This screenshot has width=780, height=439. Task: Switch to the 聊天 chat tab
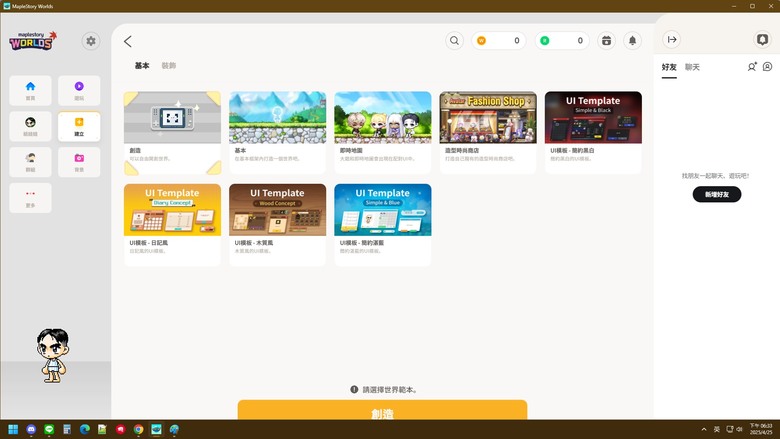point(692,67)
